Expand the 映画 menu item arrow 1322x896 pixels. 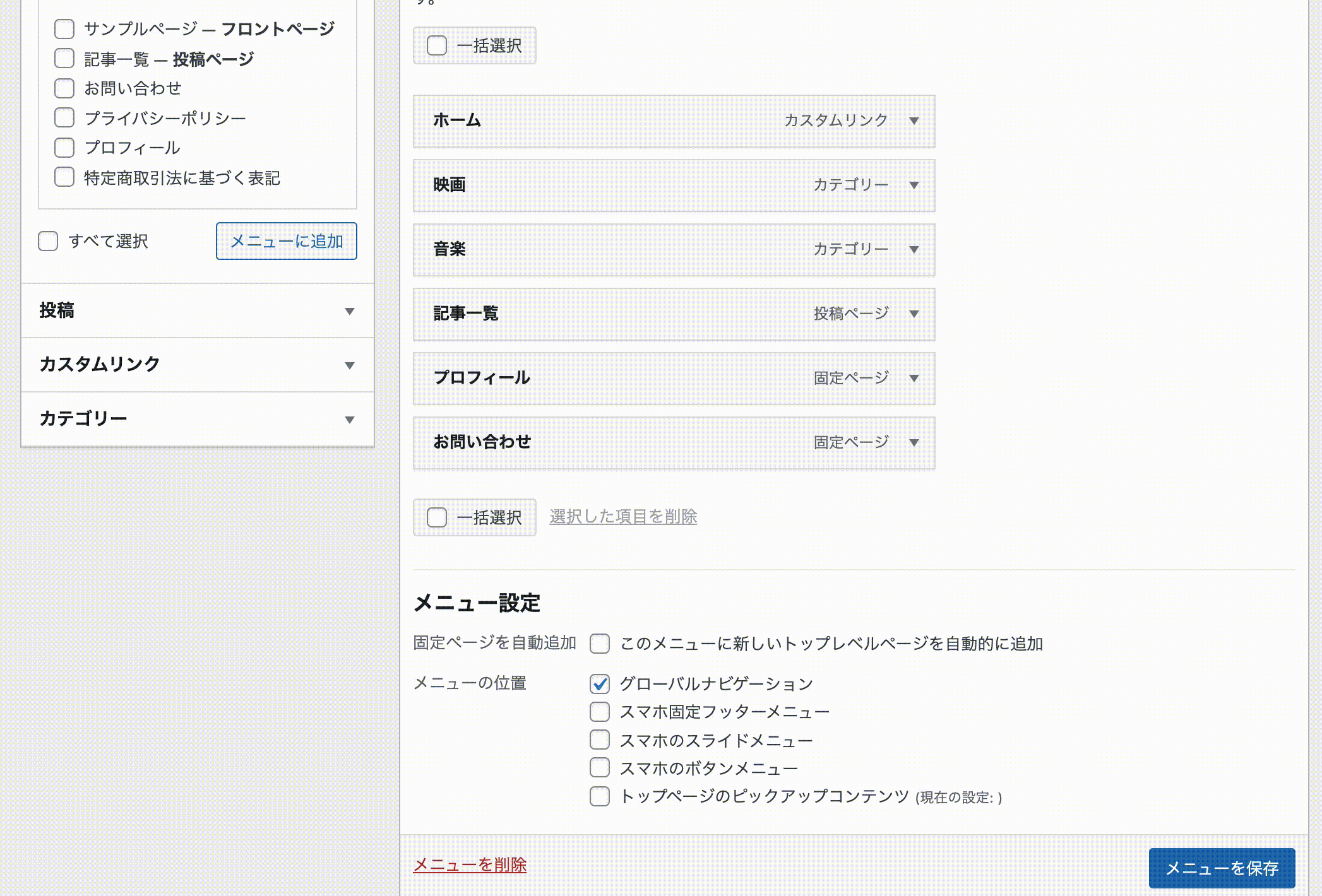(914, 186)
